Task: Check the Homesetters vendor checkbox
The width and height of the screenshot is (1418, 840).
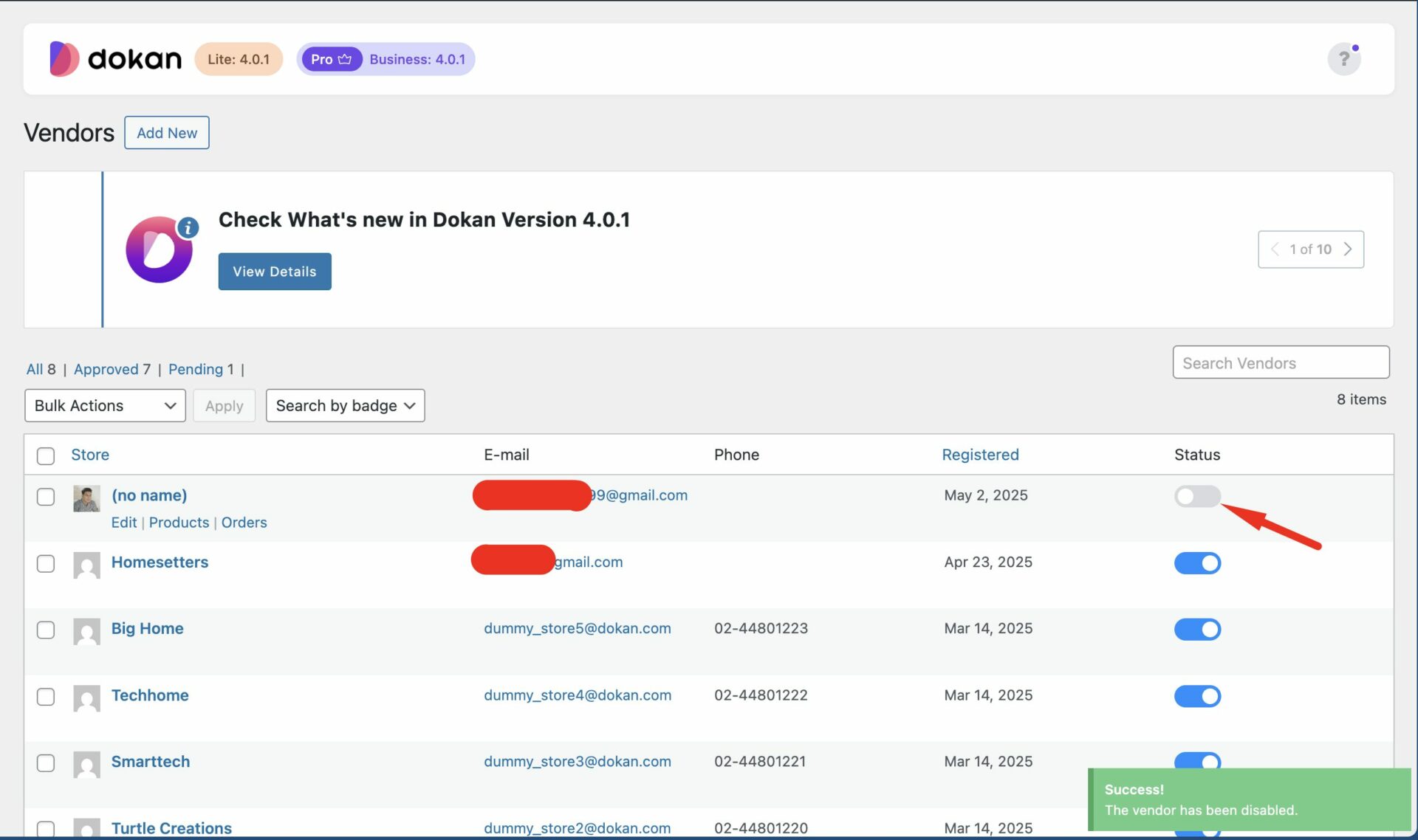Action: (x=46, y=564)
